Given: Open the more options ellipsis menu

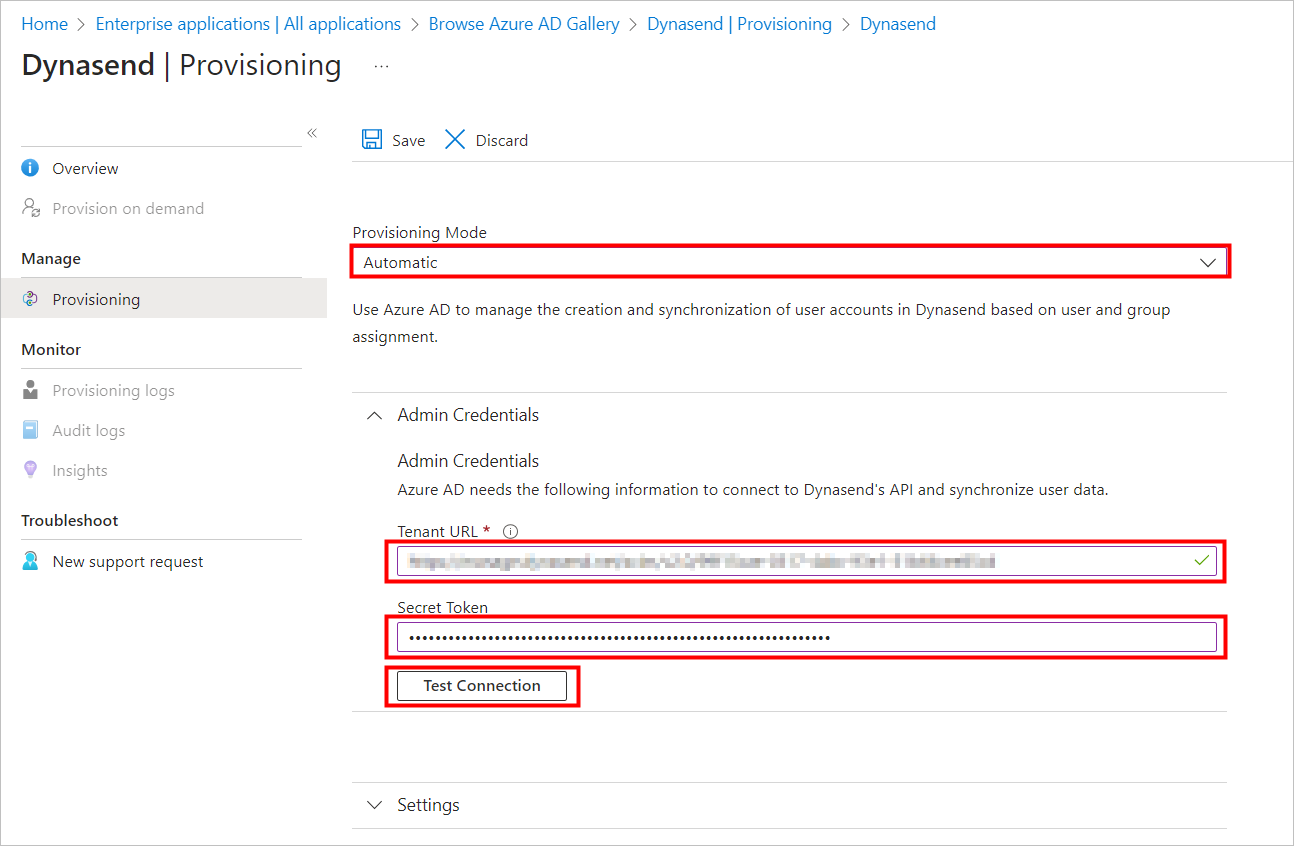Looking at the screenshot, I should 380,64.
